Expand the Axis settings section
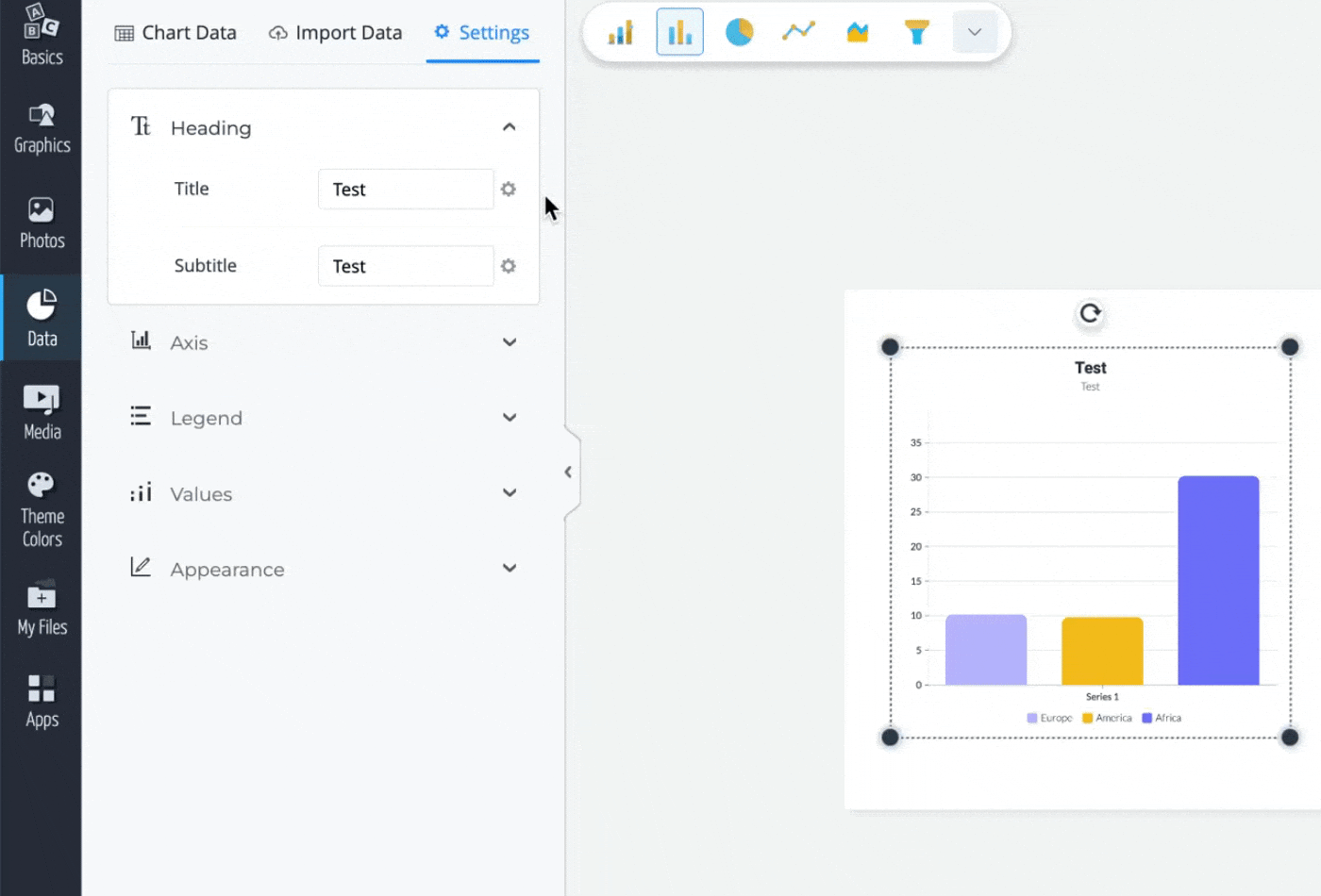The width and height of the screenshot is (1321, 896). (323, 342)
